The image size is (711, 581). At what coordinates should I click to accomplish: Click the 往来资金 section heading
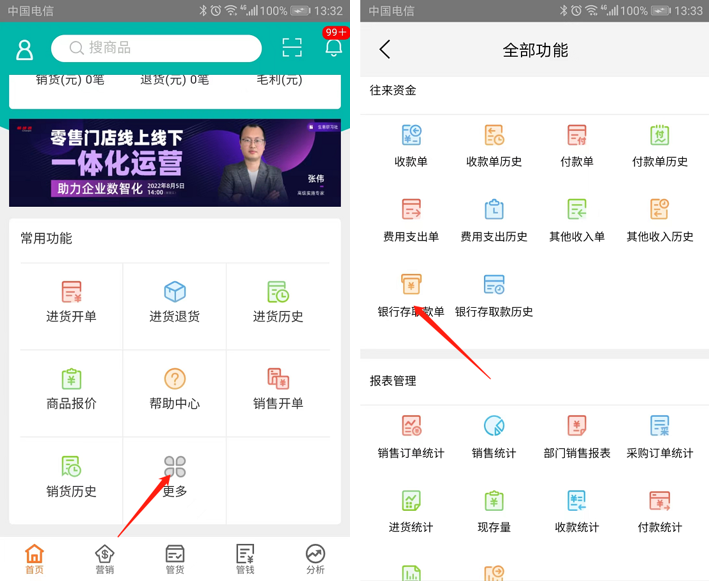click(x=393, y=90)
